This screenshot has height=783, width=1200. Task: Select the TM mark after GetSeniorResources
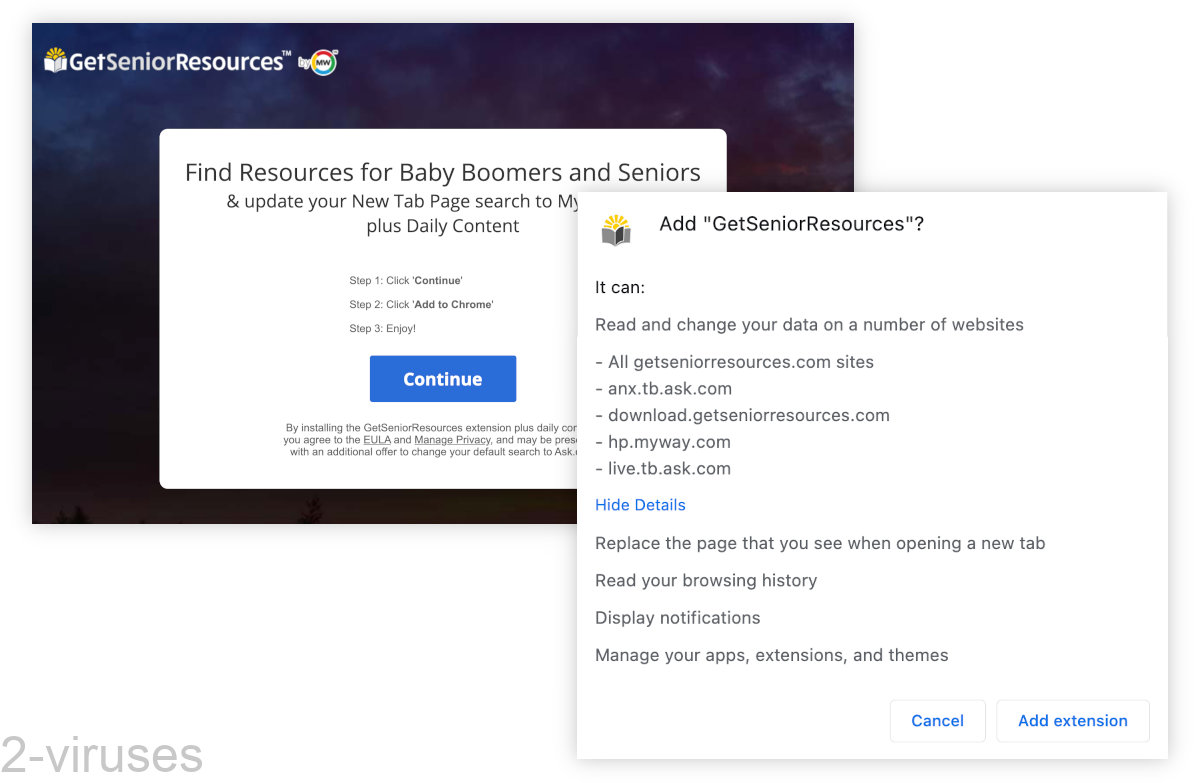[287, 52]
